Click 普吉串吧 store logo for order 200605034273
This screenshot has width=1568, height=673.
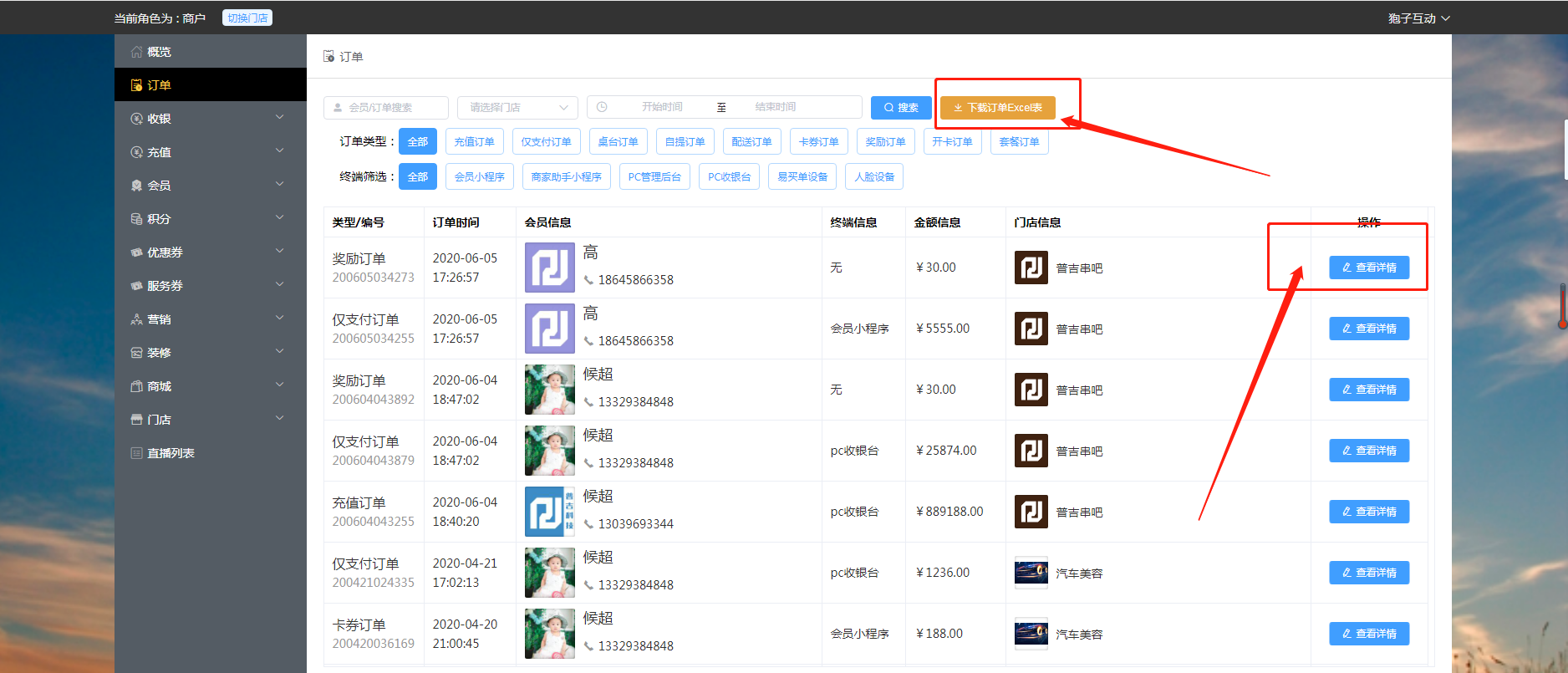(x=1031, y=268)
